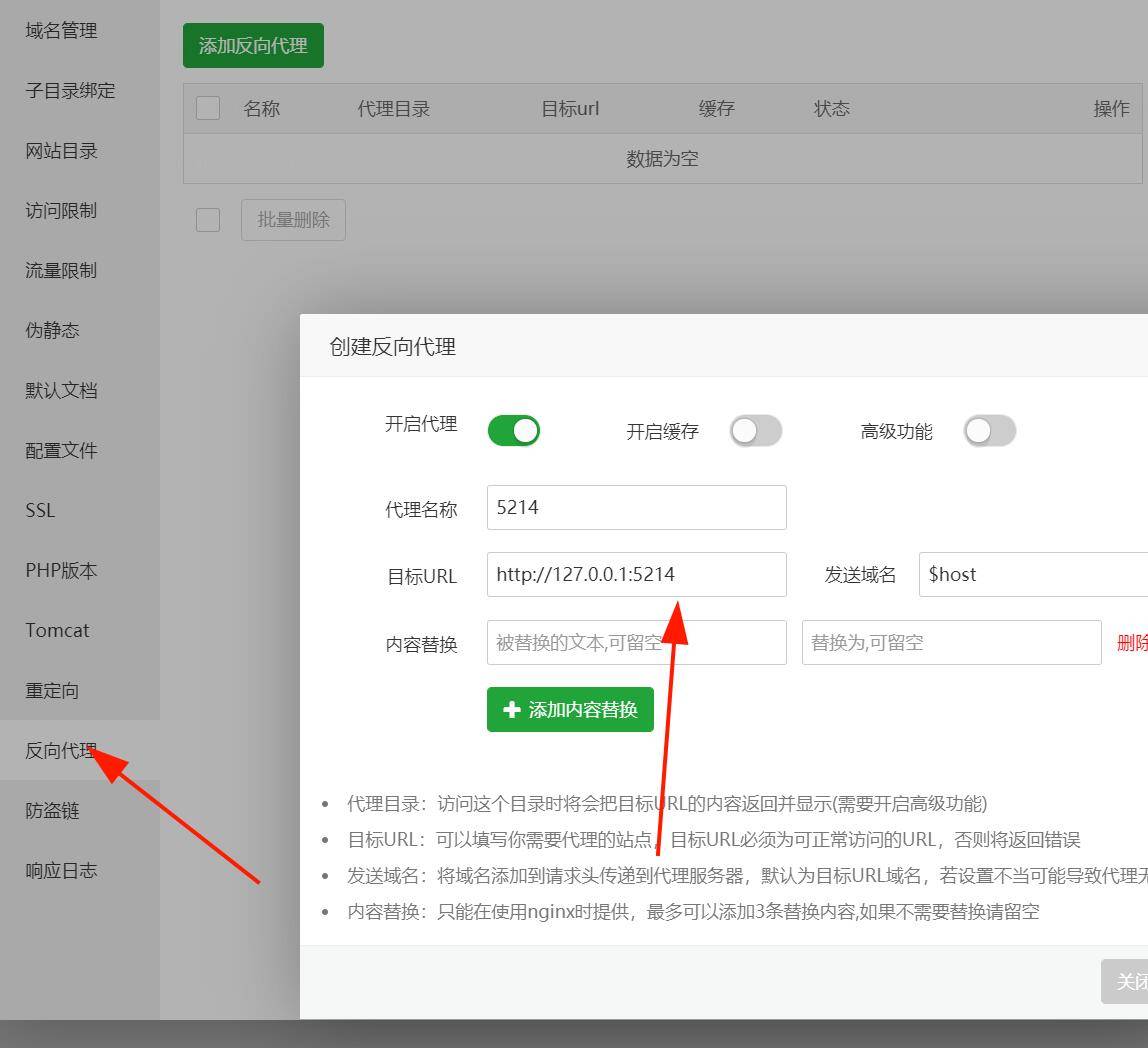Open the Tomcat section
1148x1048 pixels.
tap(57, 630)
